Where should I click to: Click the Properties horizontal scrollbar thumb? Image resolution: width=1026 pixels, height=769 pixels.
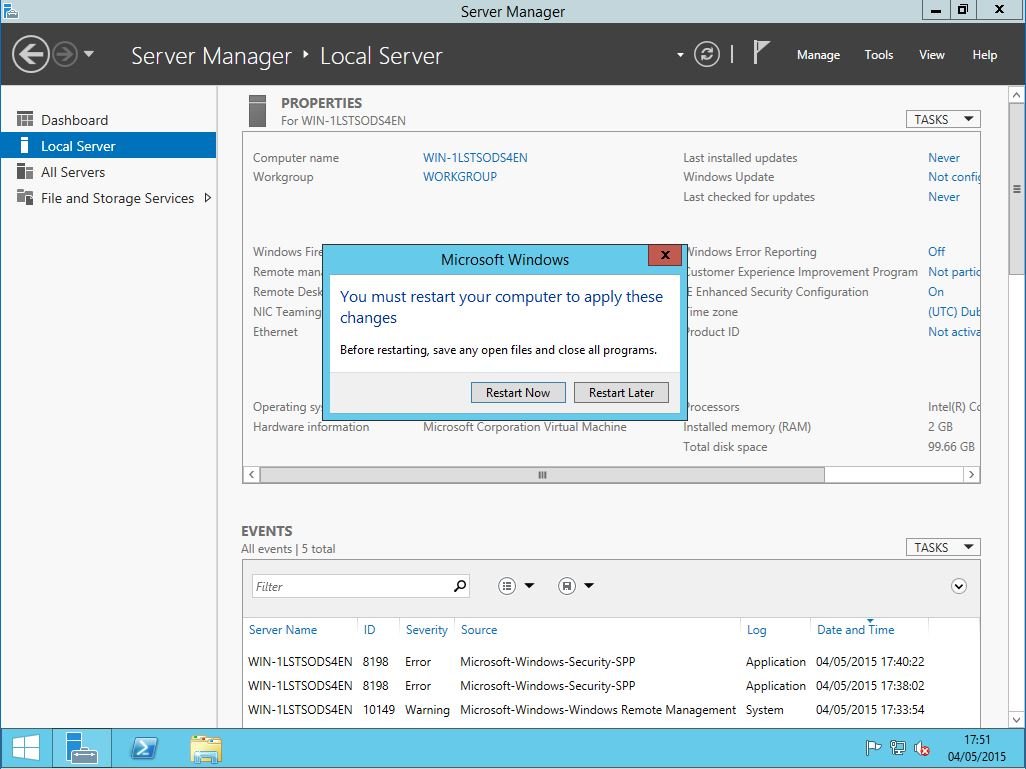pyautogui.click(x=542, y=475)
